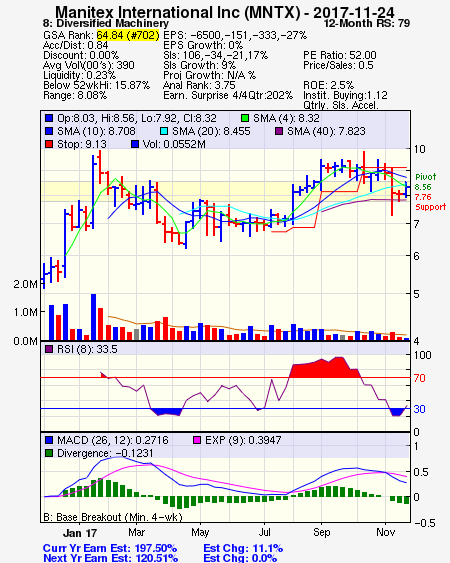Click the highlighted GSA Rank 64.84 (#702) value
Image resolution: width=450 pixels, height=563 pixels.
click(128, 35)
